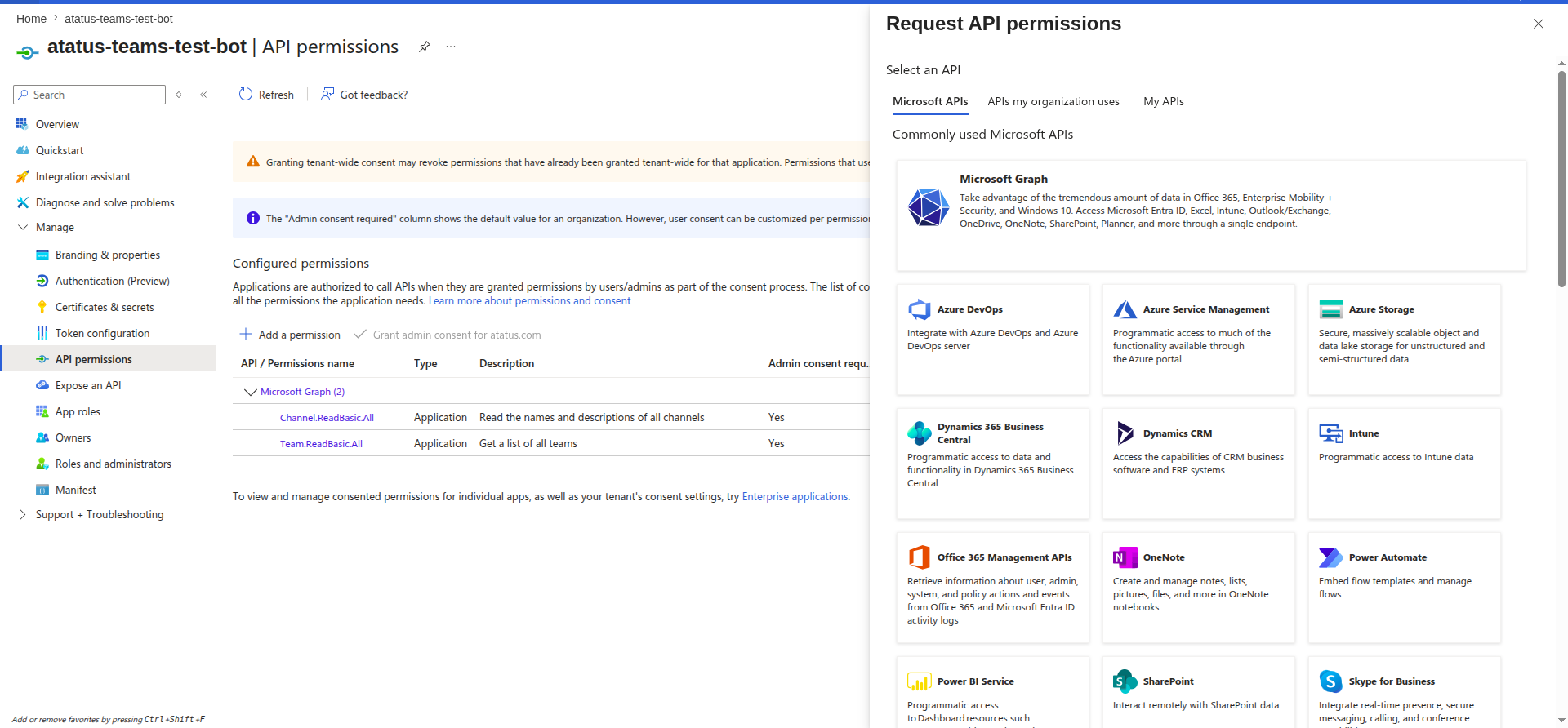The width and height of the screenshot is (1568, 728).
Task: Collapse the sidebar menu with double chevron
Action: (203, 95)
